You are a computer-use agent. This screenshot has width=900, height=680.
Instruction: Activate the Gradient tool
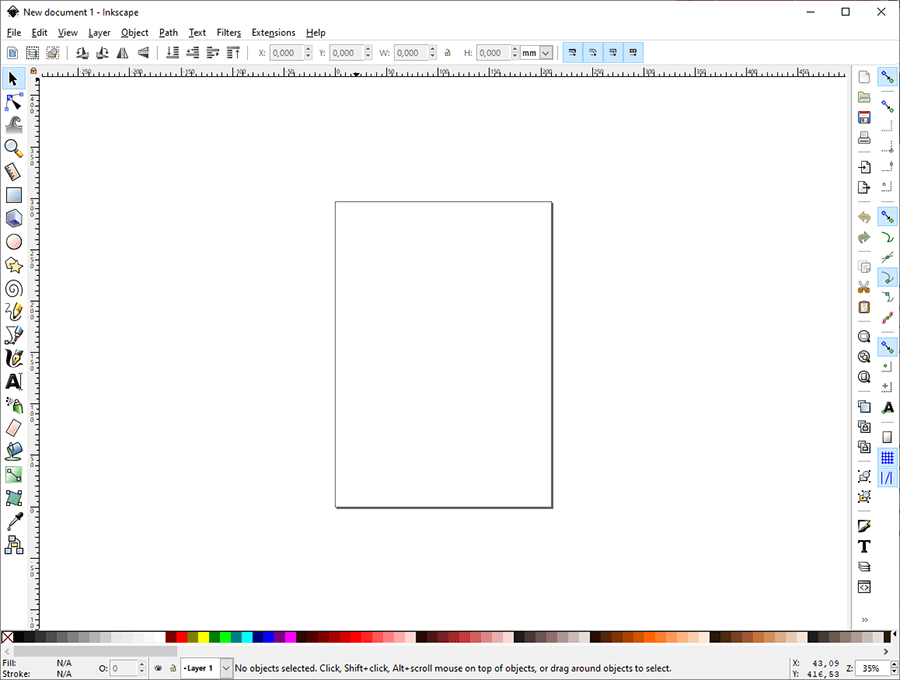[13, 475]
